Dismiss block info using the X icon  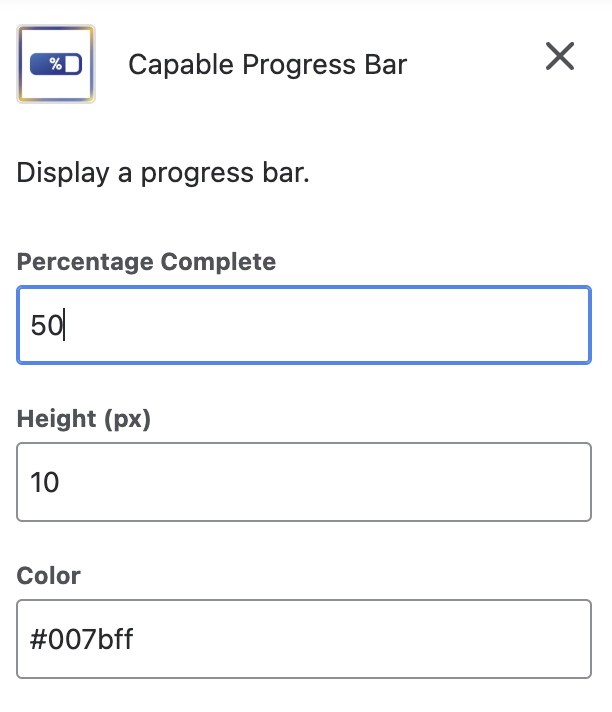pos(560,57)
